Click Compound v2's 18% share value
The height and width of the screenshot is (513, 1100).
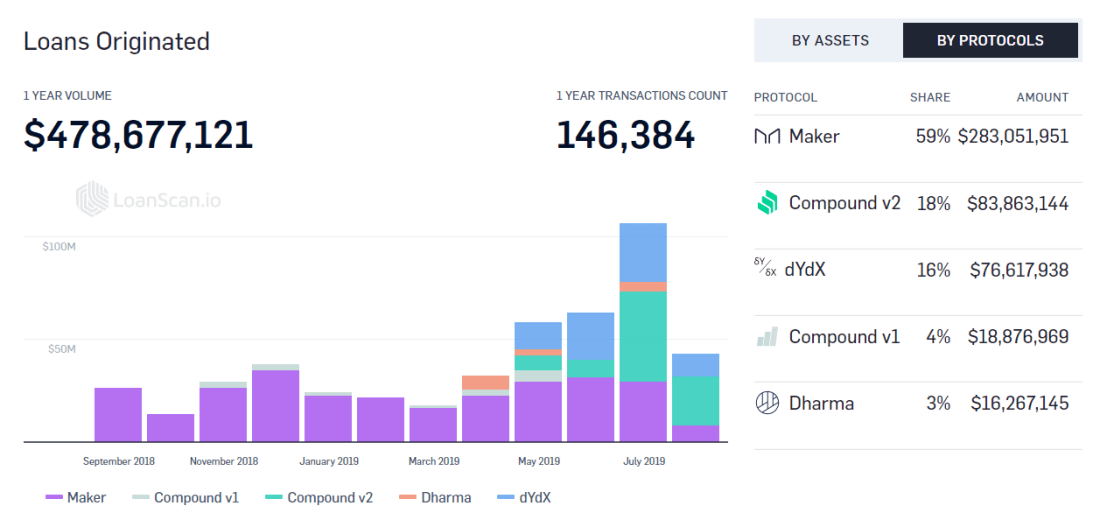click(x=934, y=204)
